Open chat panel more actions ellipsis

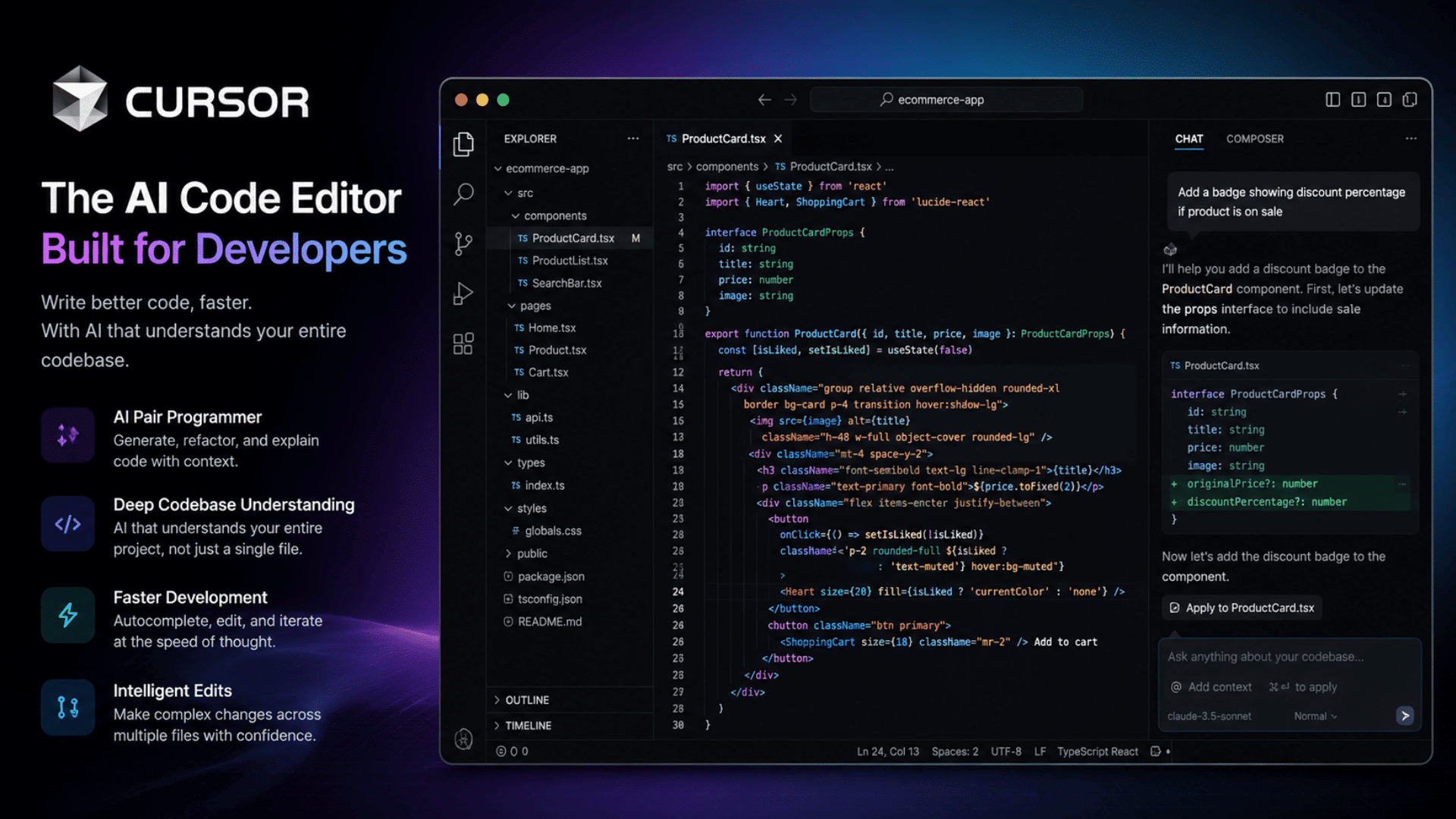click(x=1410, y=139)
